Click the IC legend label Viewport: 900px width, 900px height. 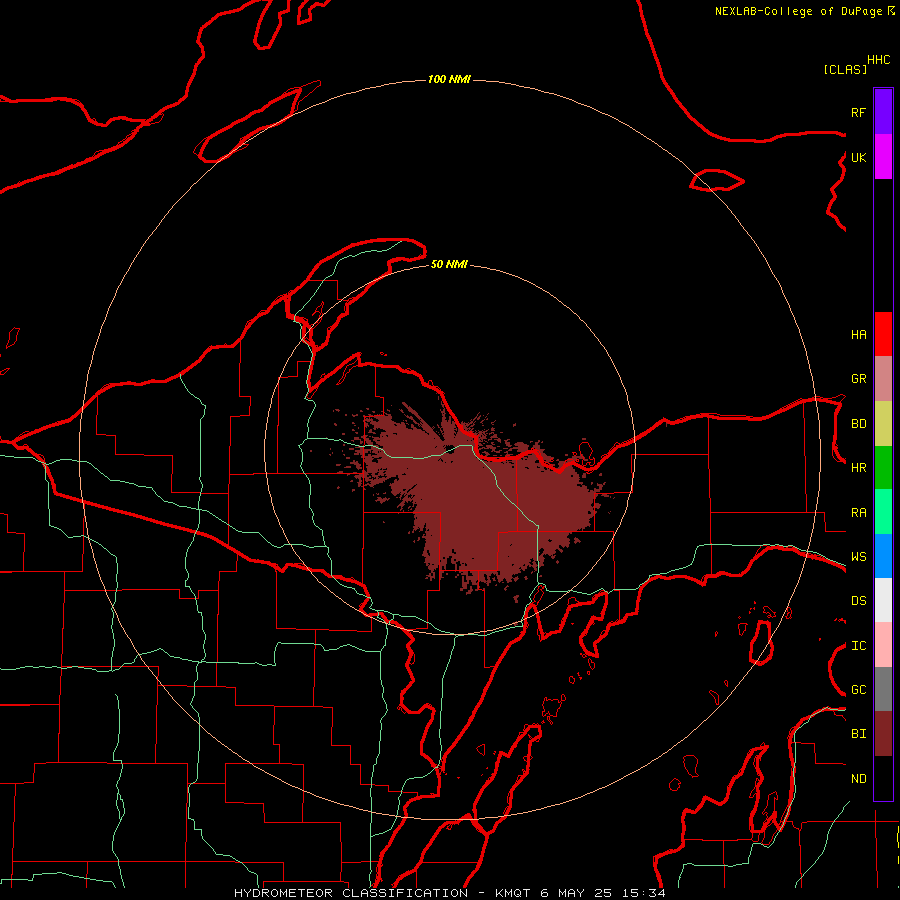pyautogui.click(x=858, y=646)
